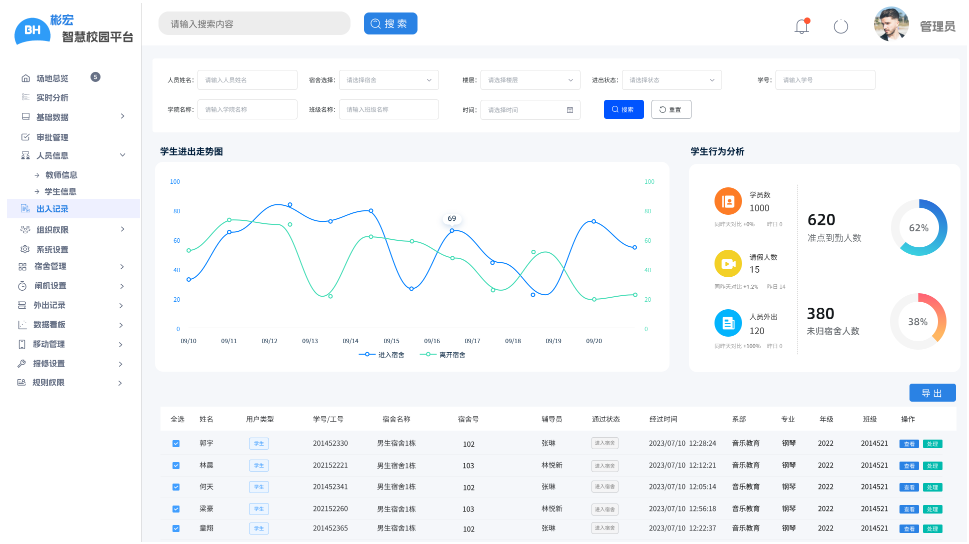
Task: Click the blue 导出 export button
Action: 932,393
